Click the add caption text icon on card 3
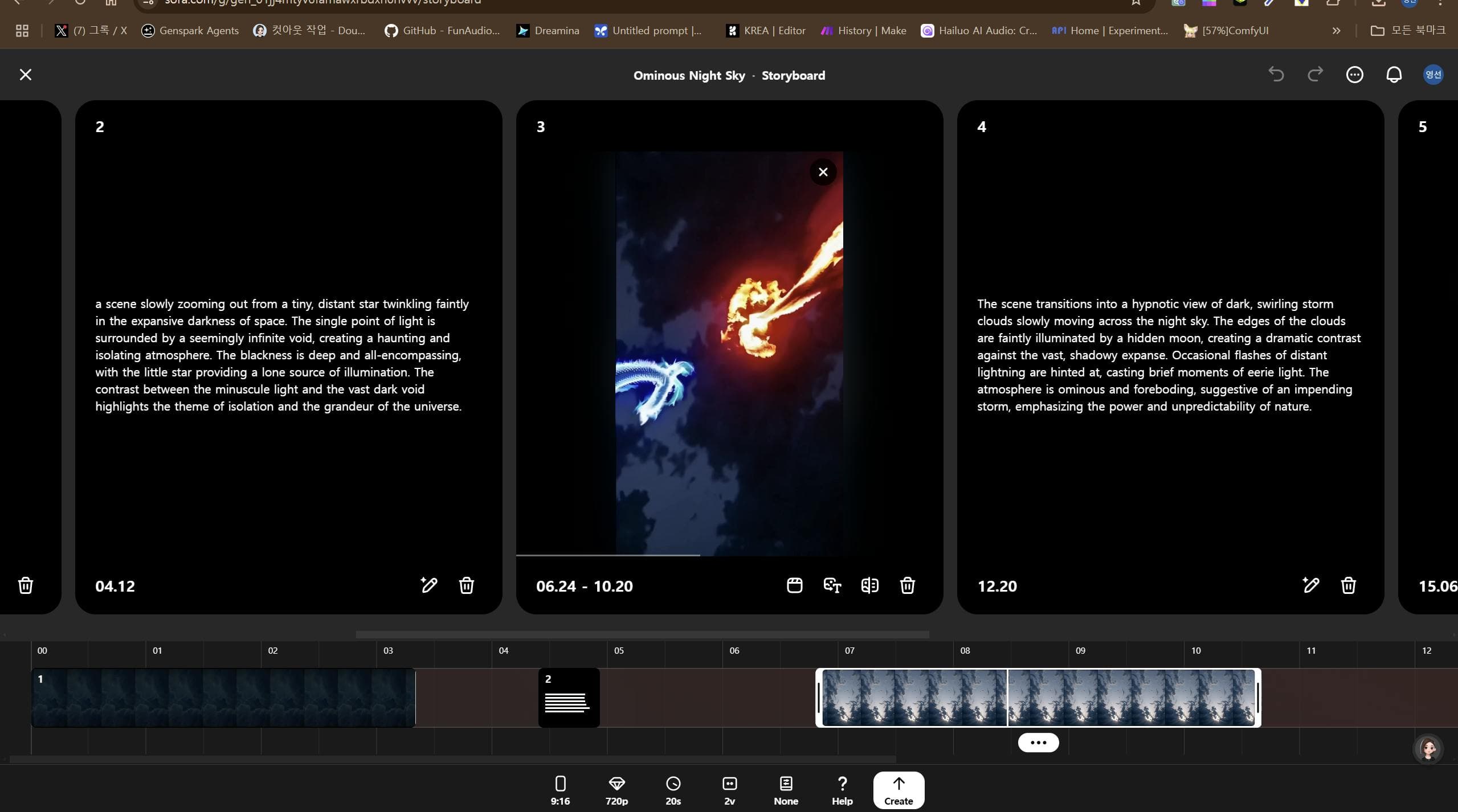Viewport: 1458px width, 812px height. click(832, 585)
